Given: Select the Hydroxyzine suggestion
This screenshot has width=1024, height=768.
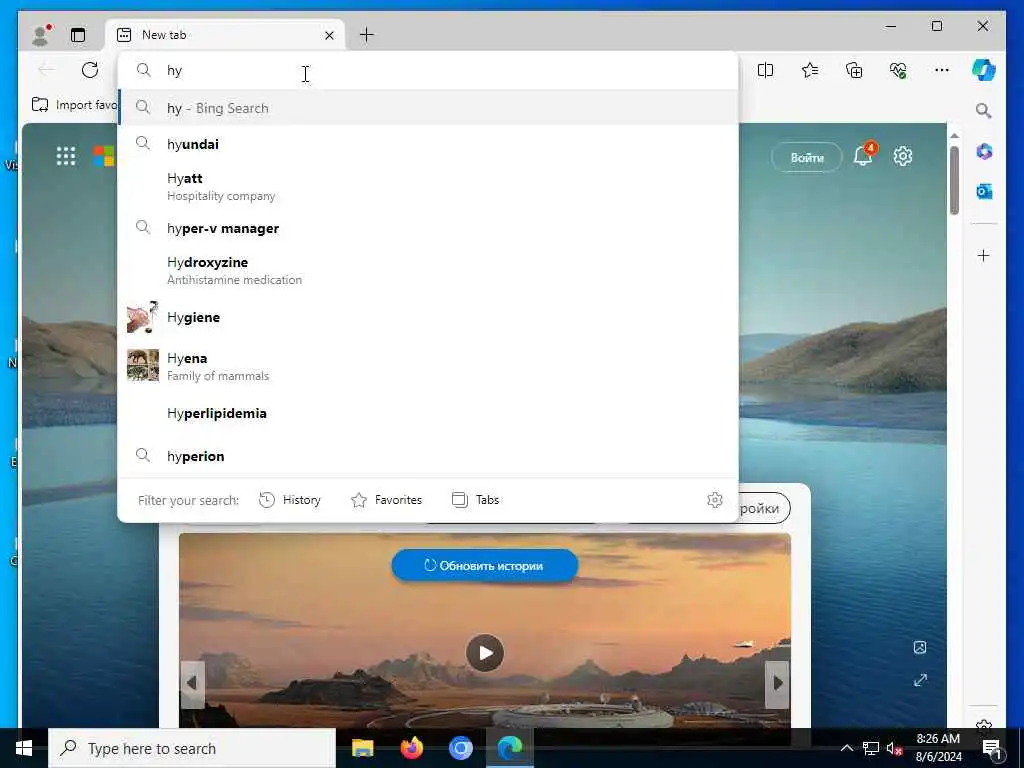Looking at the screenshot, I should pyautogui.click(x=428, y=270).
